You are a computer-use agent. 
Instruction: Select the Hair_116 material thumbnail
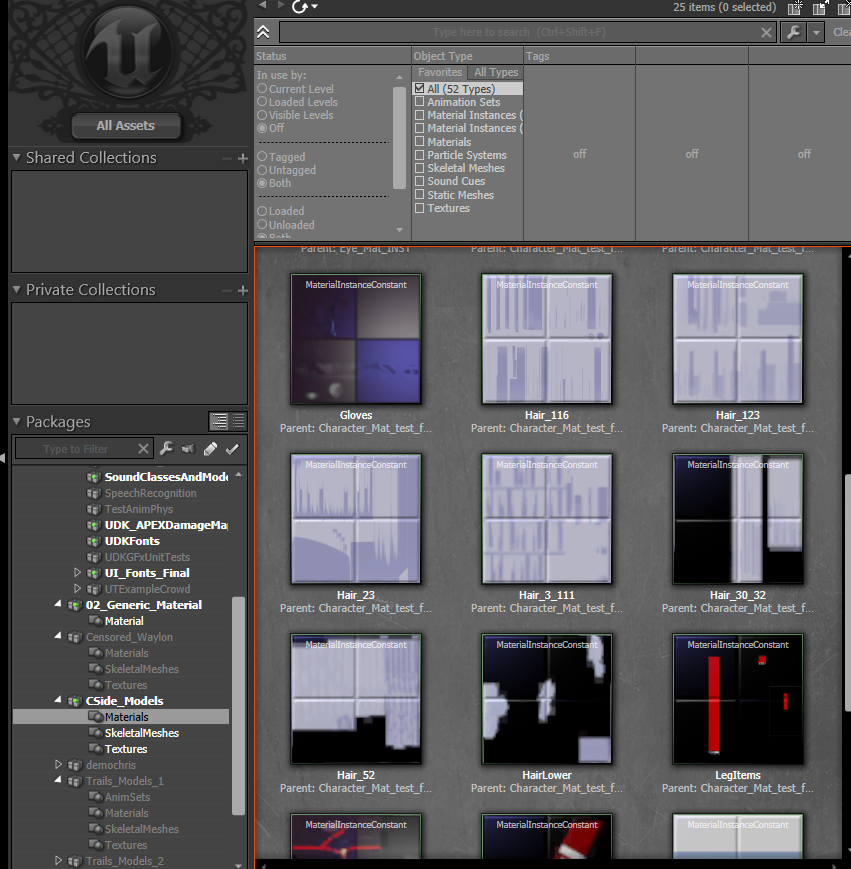[547, 339]
